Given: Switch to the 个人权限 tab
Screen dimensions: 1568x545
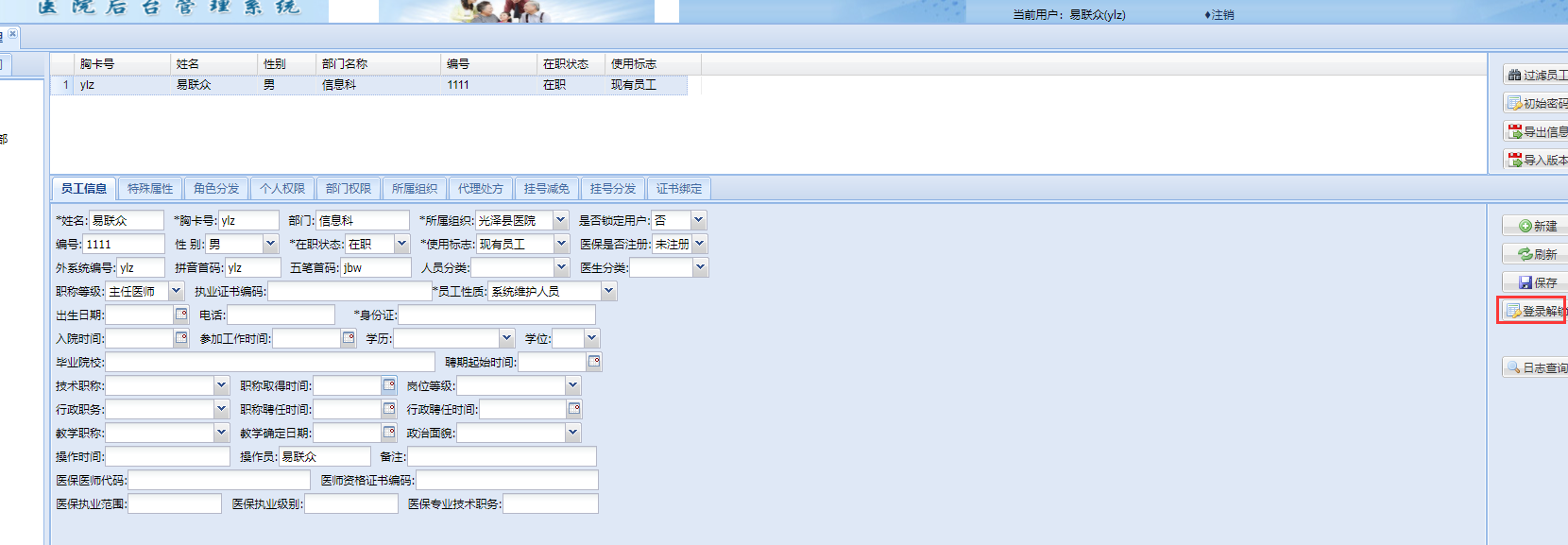Looking at the screenshot, I should (282, 189).
